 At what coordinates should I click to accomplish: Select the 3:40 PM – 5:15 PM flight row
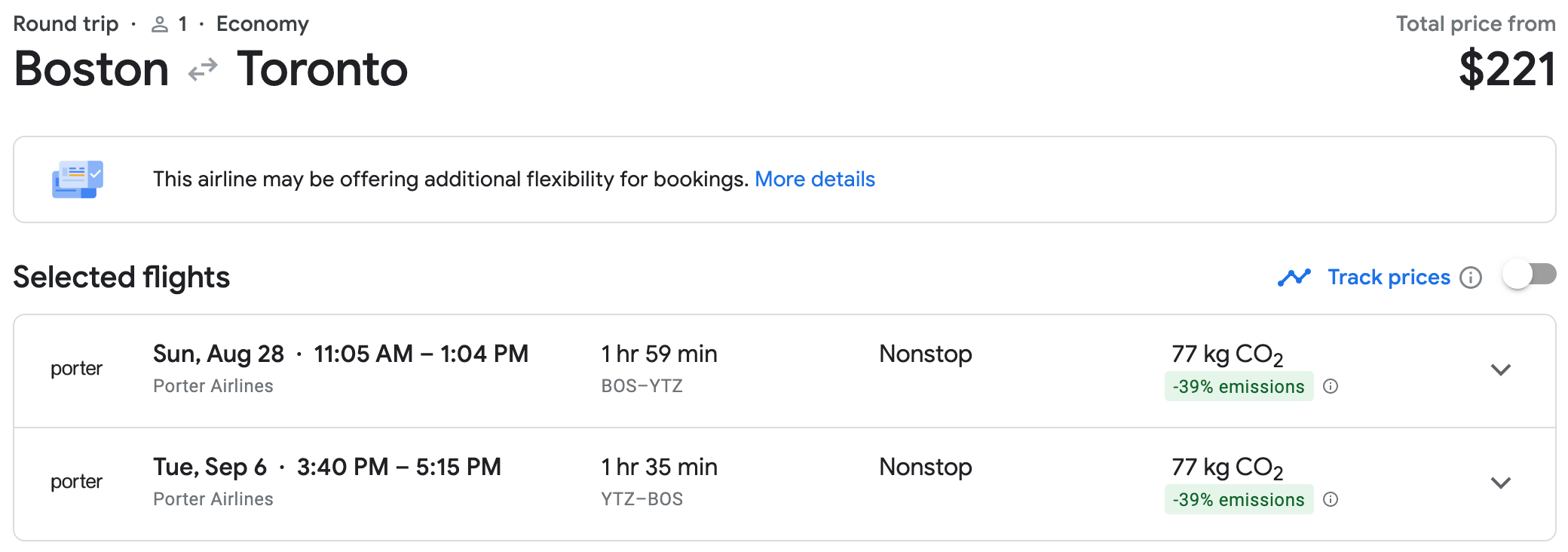click(398, 467)
